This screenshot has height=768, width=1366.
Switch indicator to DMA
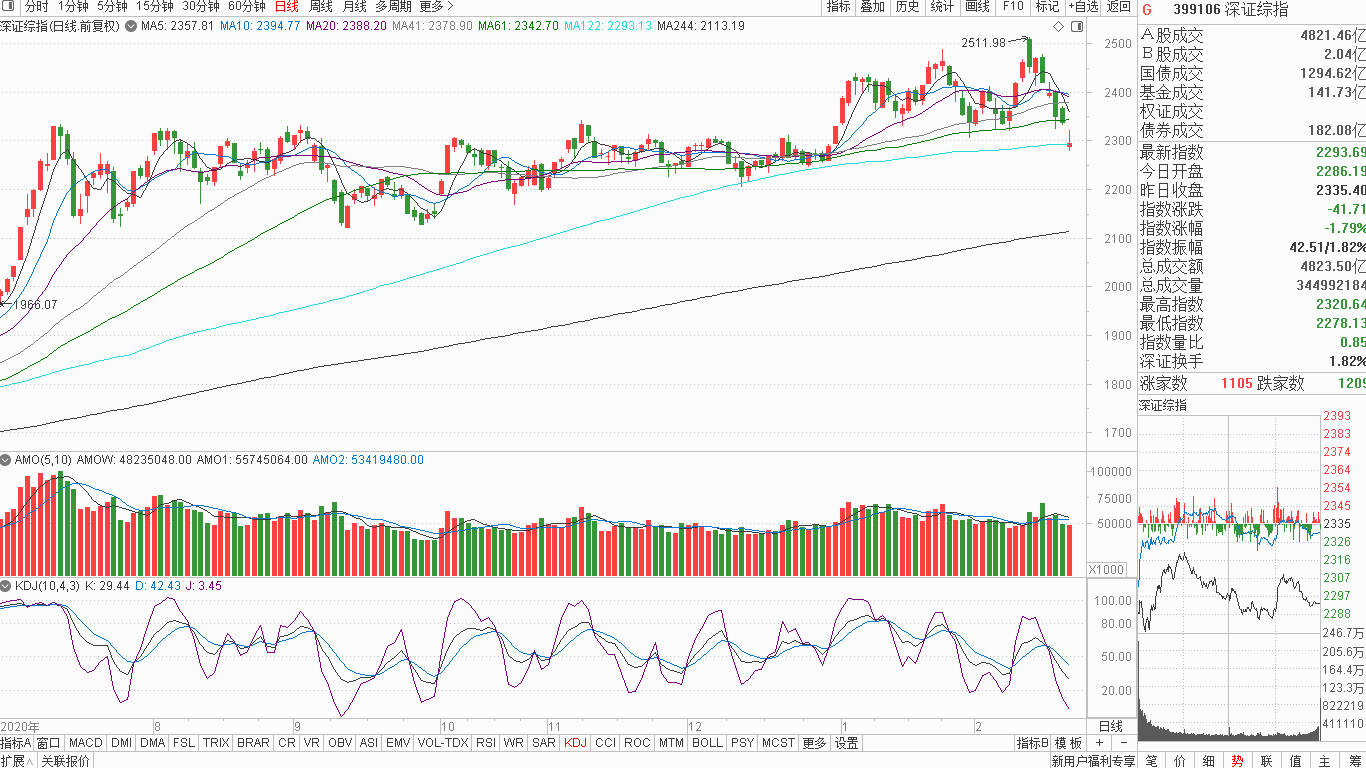153,743
